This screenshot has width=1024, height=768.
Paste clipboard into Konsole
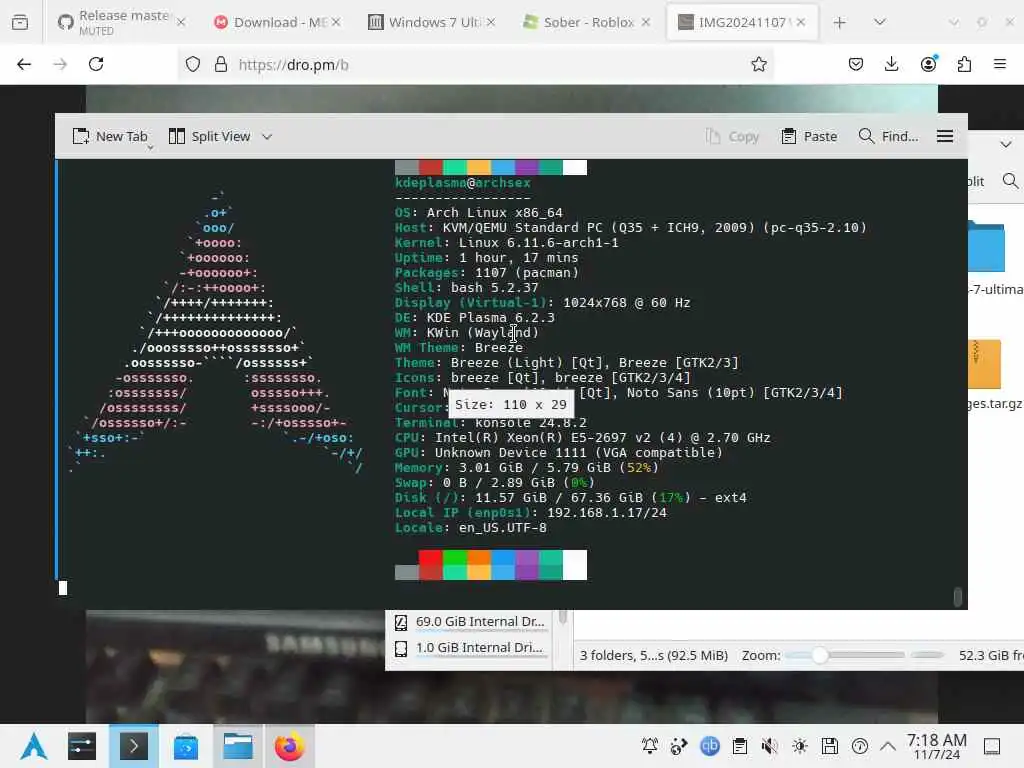809,136
